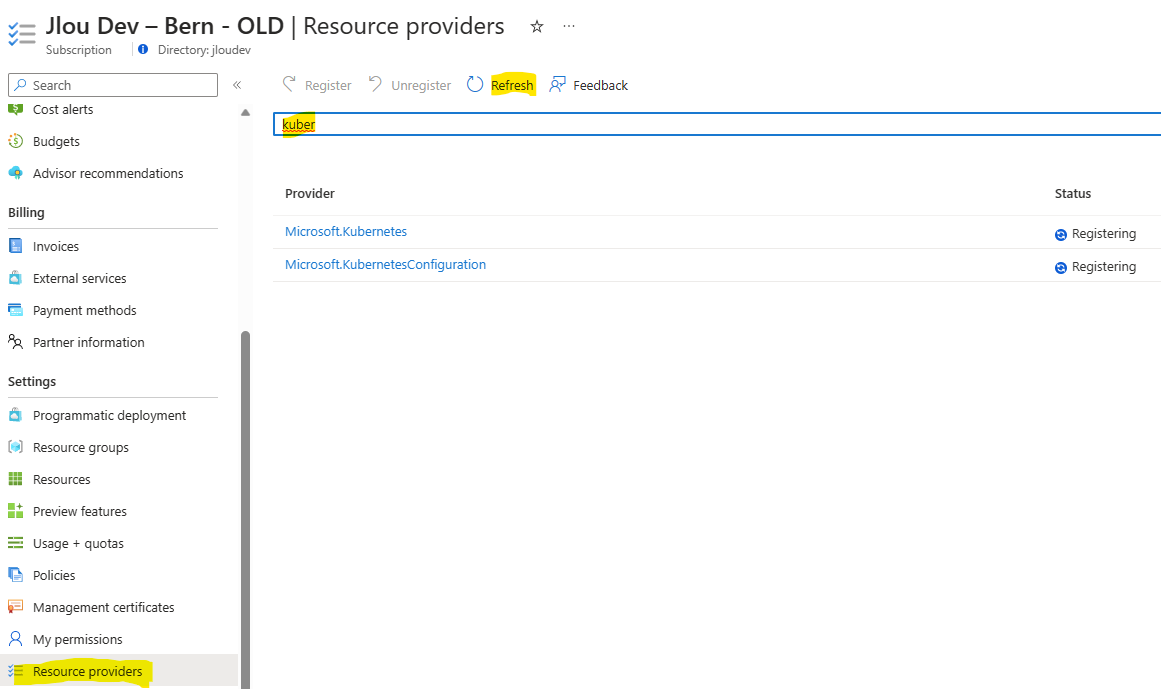Image resolution: width=1161 pixels, height=689 pixels.
Task: Click the Register toolbar button
Action: click(x=317, y=85)
